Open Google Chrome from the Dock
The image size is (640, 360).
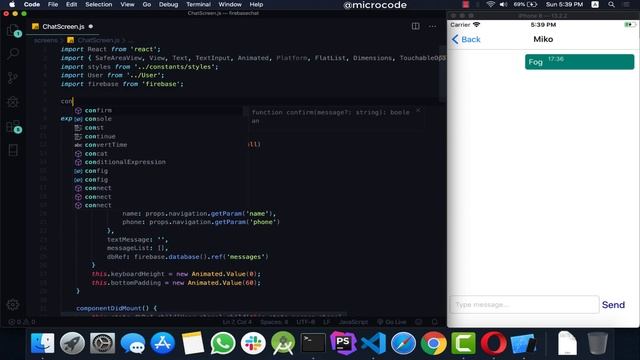tap(433, 343)
